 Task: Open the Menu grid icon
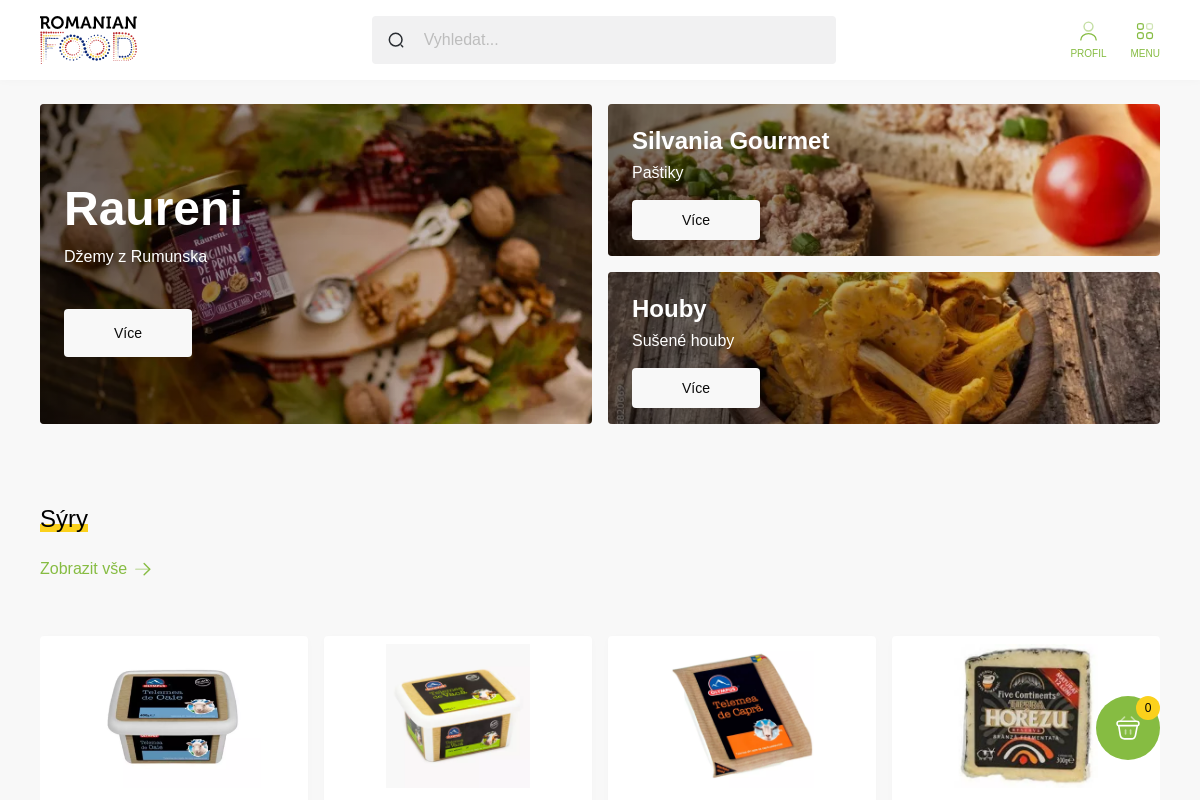[1145, 32]
